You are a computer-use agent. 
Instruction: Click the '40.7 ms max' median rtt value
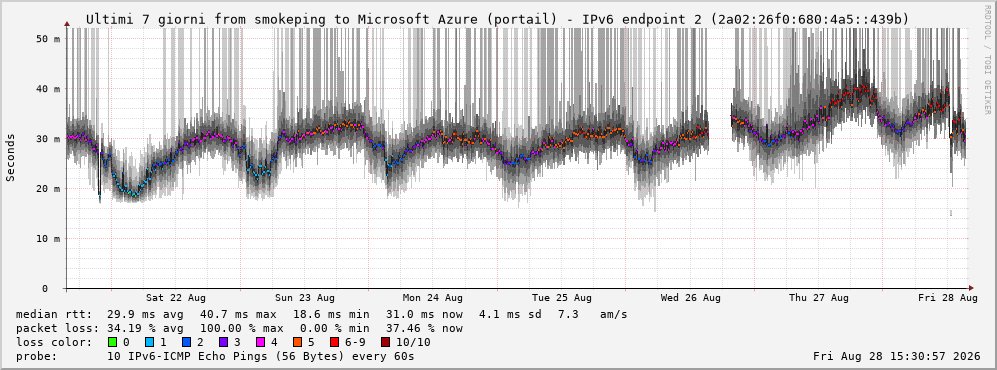238,315
